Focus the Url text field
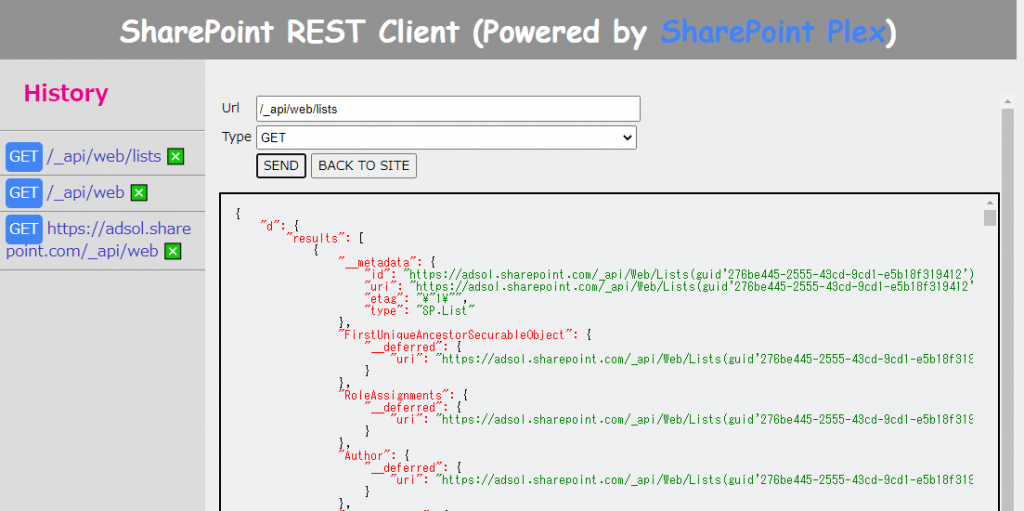 [447, 108]
